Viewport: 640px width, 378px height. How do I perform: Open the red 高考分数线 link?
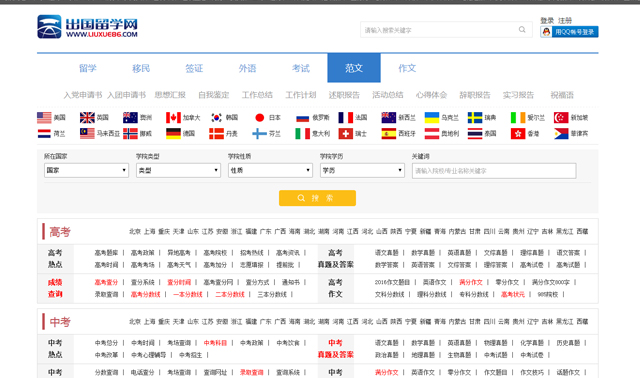click(145, 294)
